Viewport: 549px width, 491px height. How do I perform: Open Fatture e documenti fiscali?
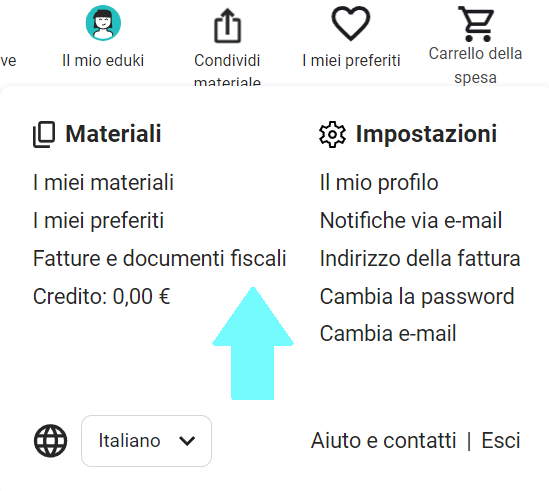click(160, 258)
